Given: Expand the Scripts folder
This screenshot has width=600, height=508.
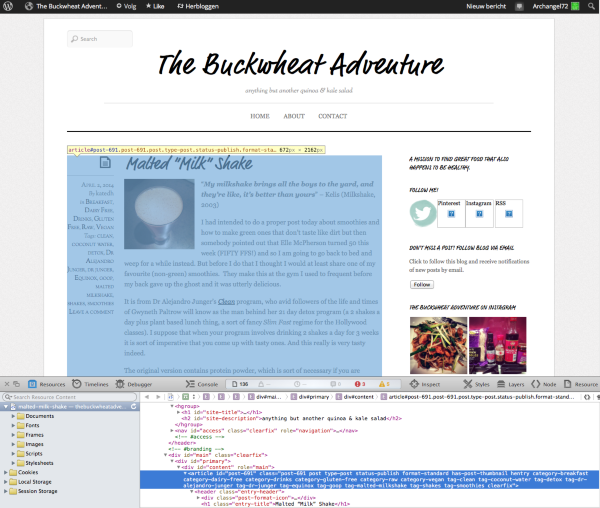Looking at the screenshot, I should click(13, 453).
